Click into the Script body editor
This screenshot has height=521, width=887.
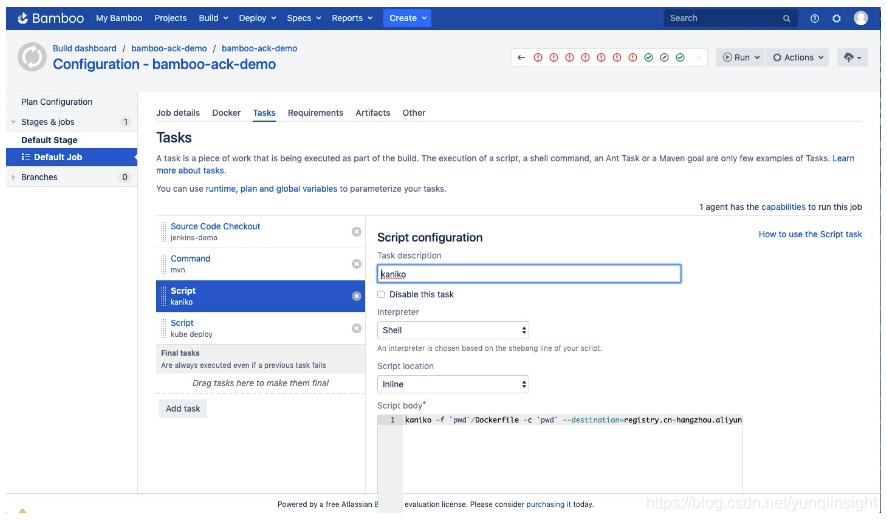tap(572, 453)
